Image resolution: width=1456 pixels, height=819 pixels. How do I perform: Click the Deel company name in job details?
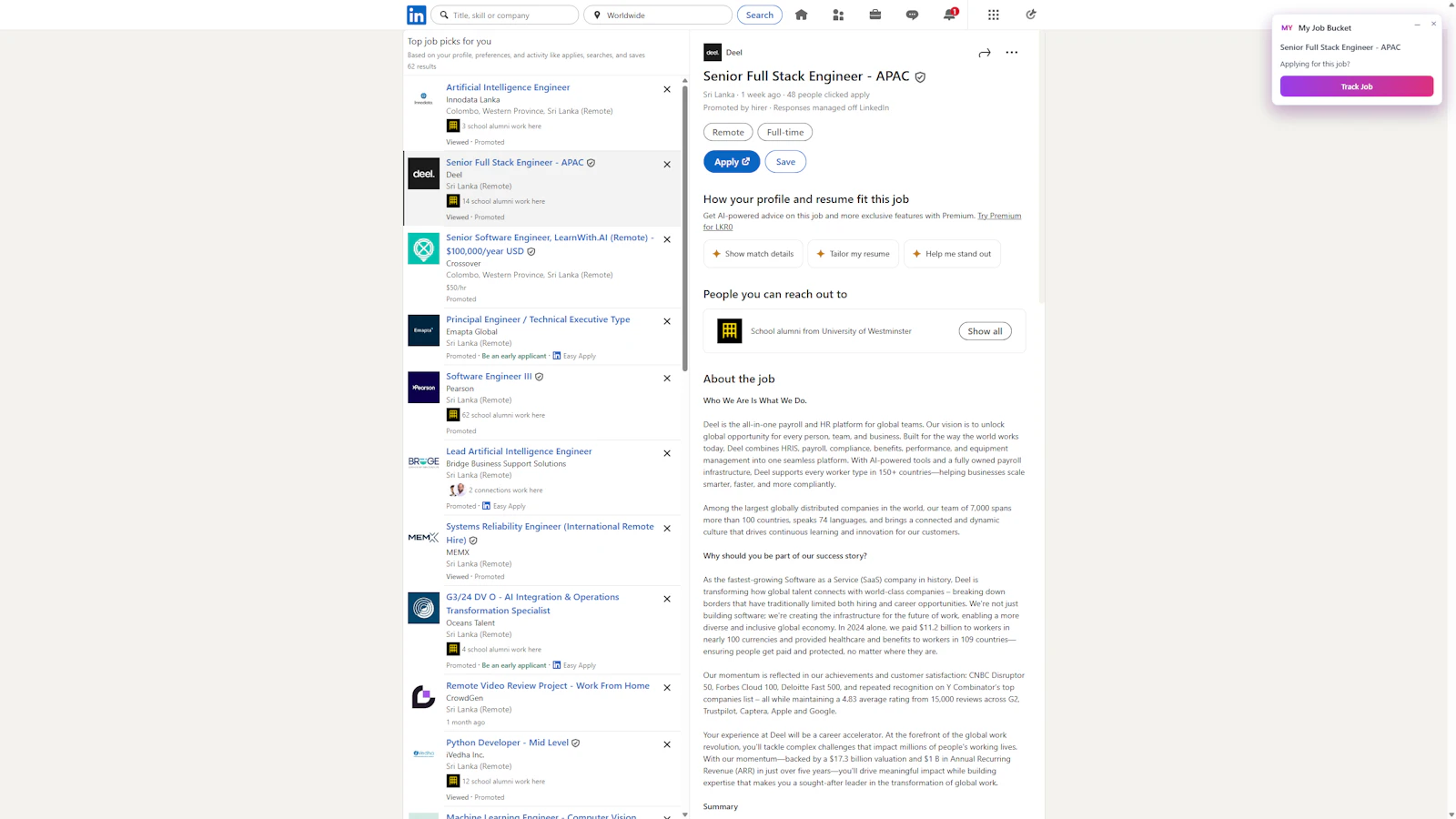(734, 53)
